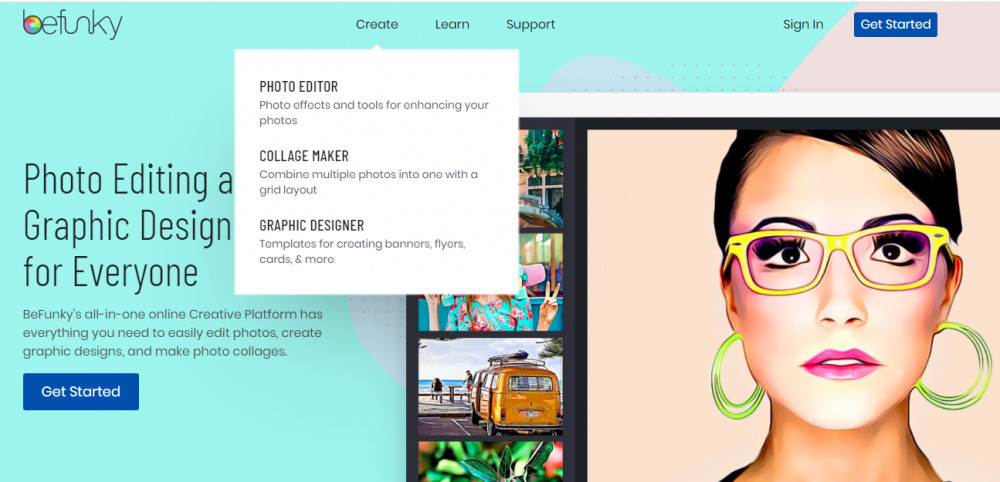This screenshot has width=1000, height=482.
Task: Open the Create menu
Action: click(x=377, y=24)
